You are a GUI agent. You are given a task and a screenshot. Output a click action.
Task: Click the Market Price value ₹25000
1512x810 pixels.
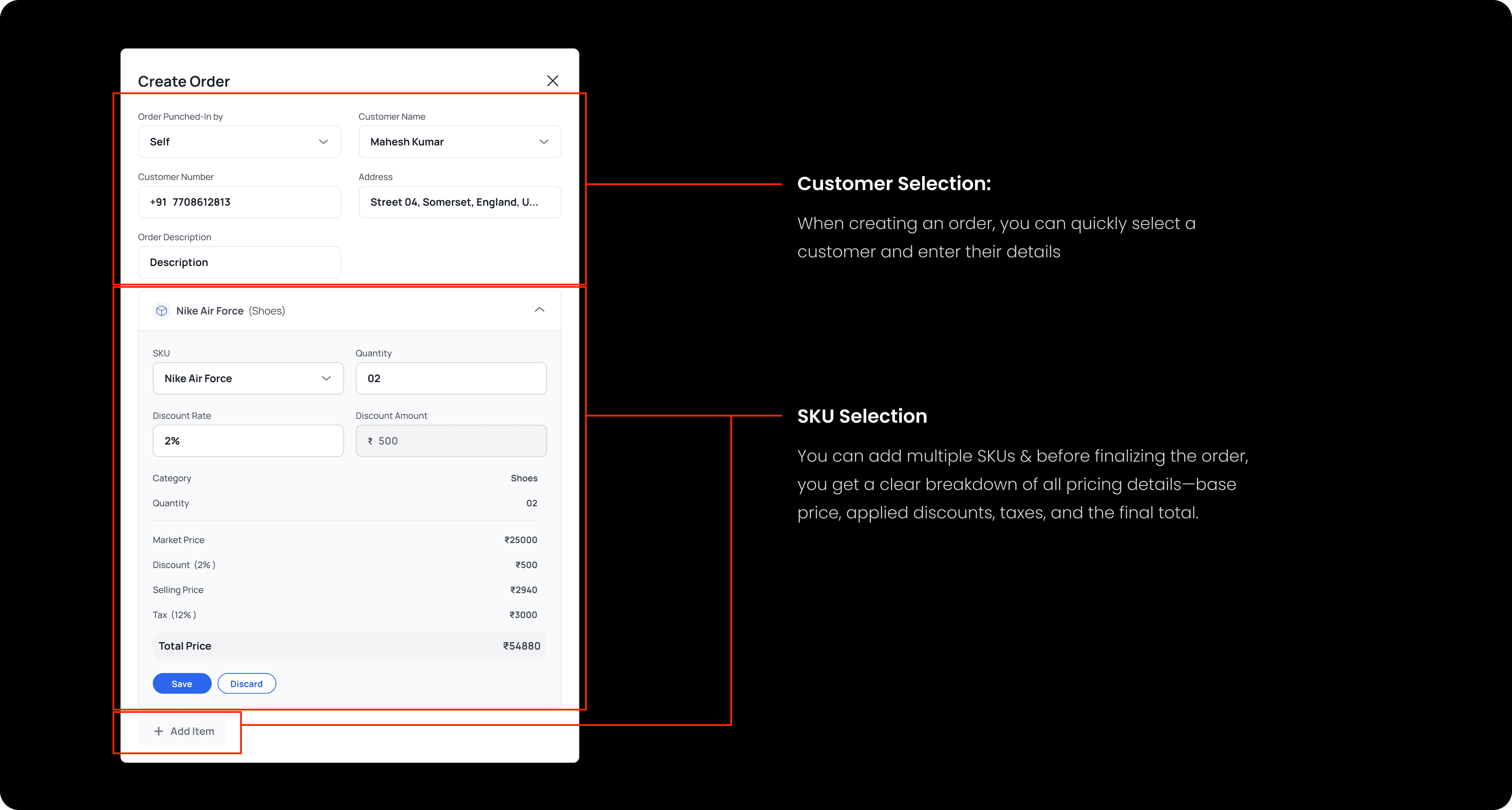[x=521, y=540]
